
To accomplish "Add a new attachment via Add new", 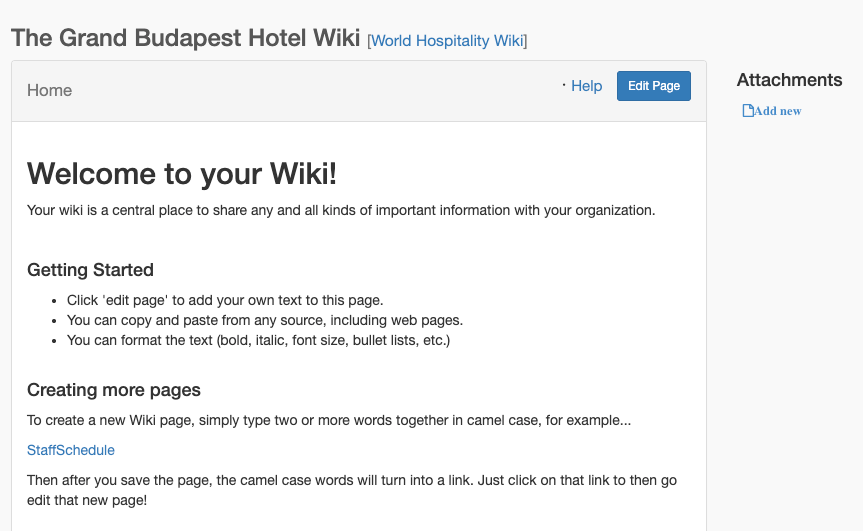I will 777,111.
